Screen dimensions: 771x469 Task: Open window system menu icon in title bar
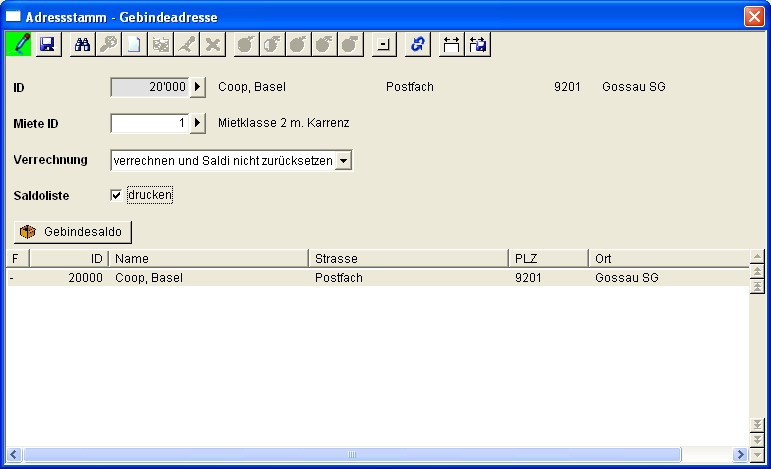pyautogui.click(x=13, y=17)
